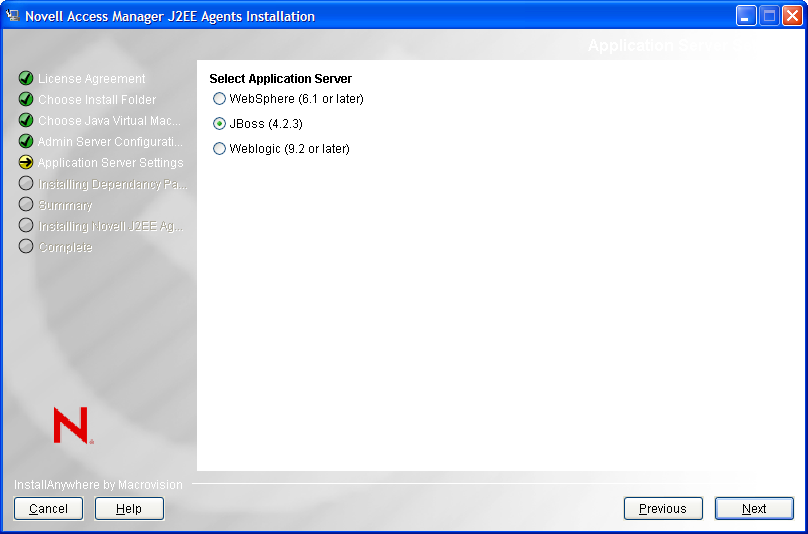The height and width of the screenshot is (534, 808).
Task: Click the gray circle beside Installing Dependancy Pa...
Action: click(26, 183)
